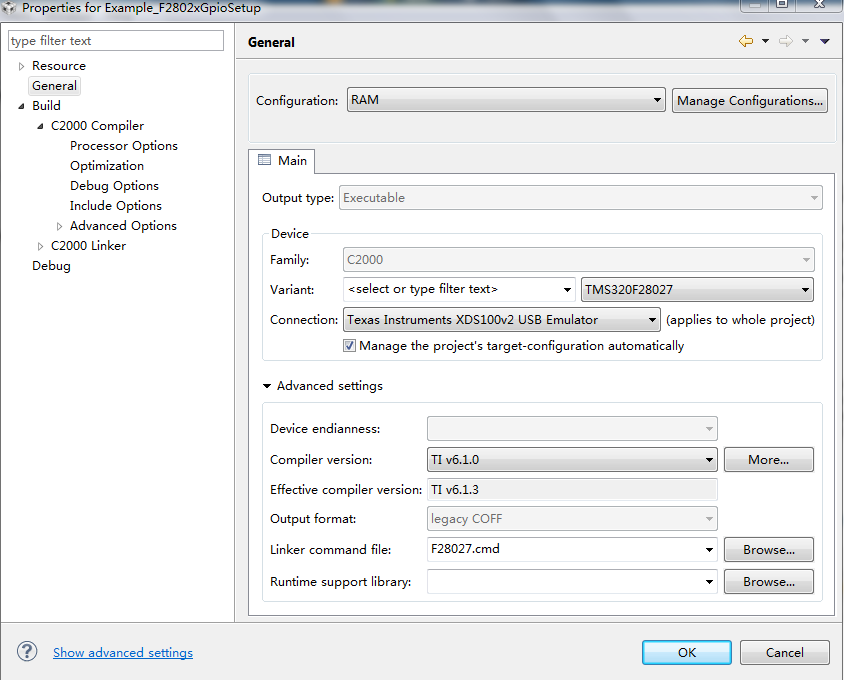Click the disabled Family C2000 dropdown

click(x=579, y=260)
